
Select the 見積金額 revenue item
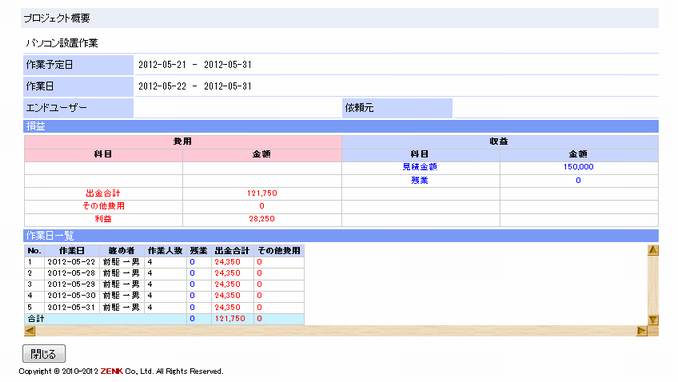coord(419,167)
